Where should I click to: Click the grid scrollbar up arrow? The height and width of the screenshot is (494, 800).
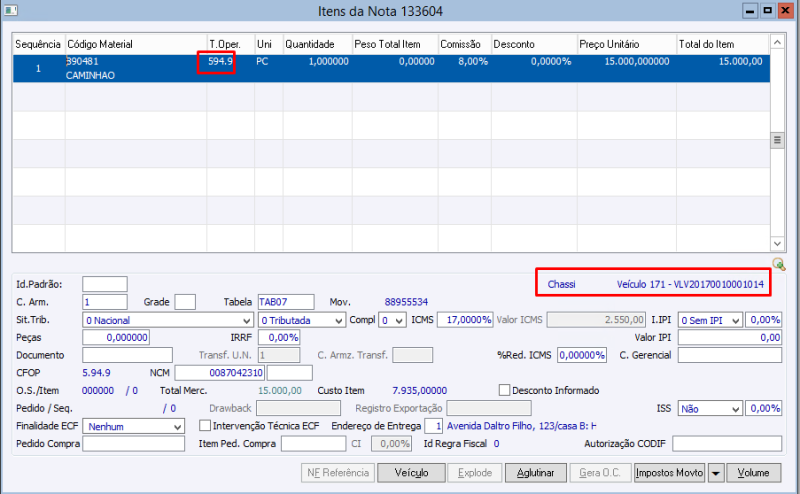pos(776,44)
